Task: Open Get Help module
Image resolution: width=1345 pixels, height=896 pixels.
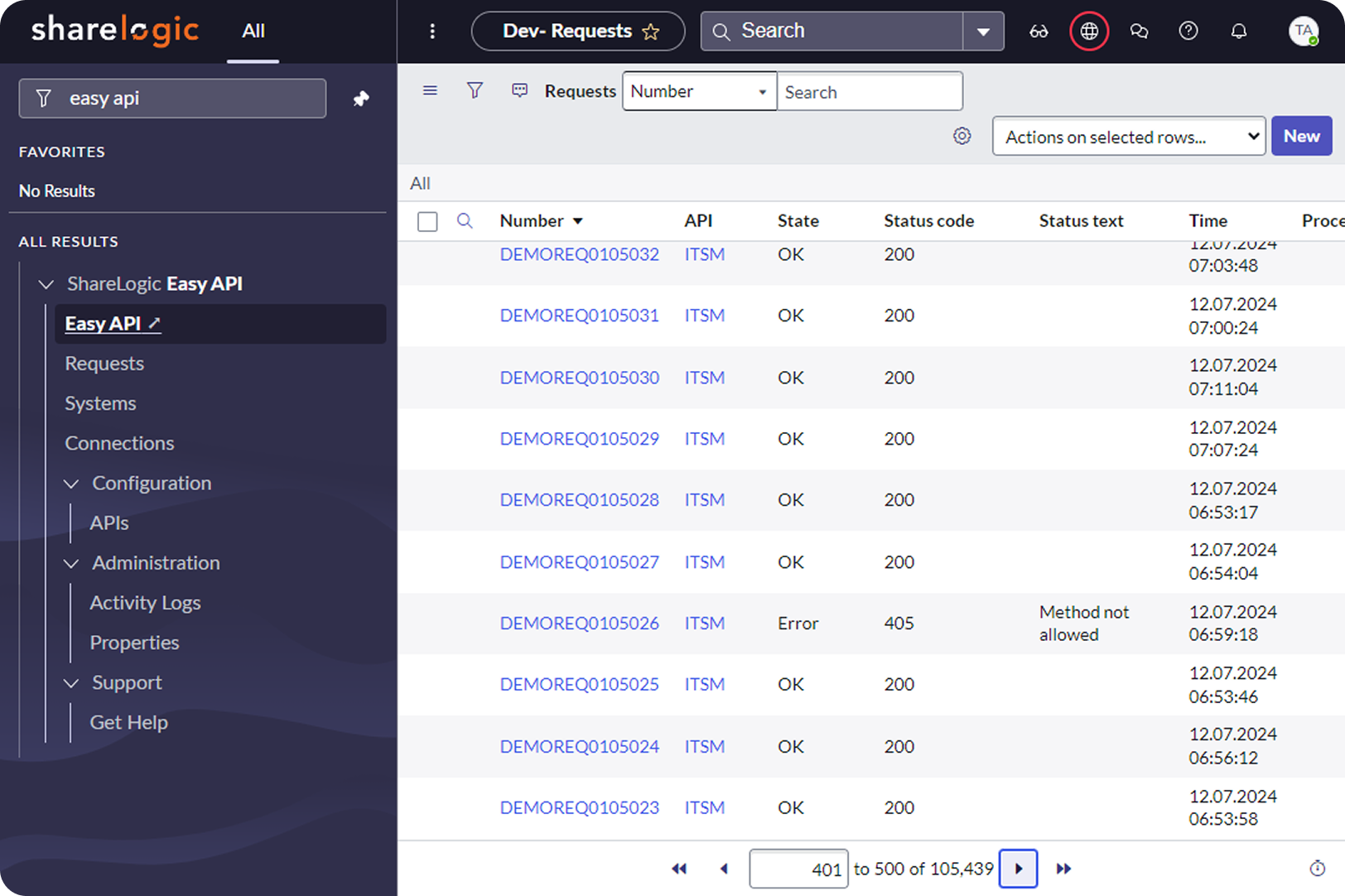Action: coord(128,723)
